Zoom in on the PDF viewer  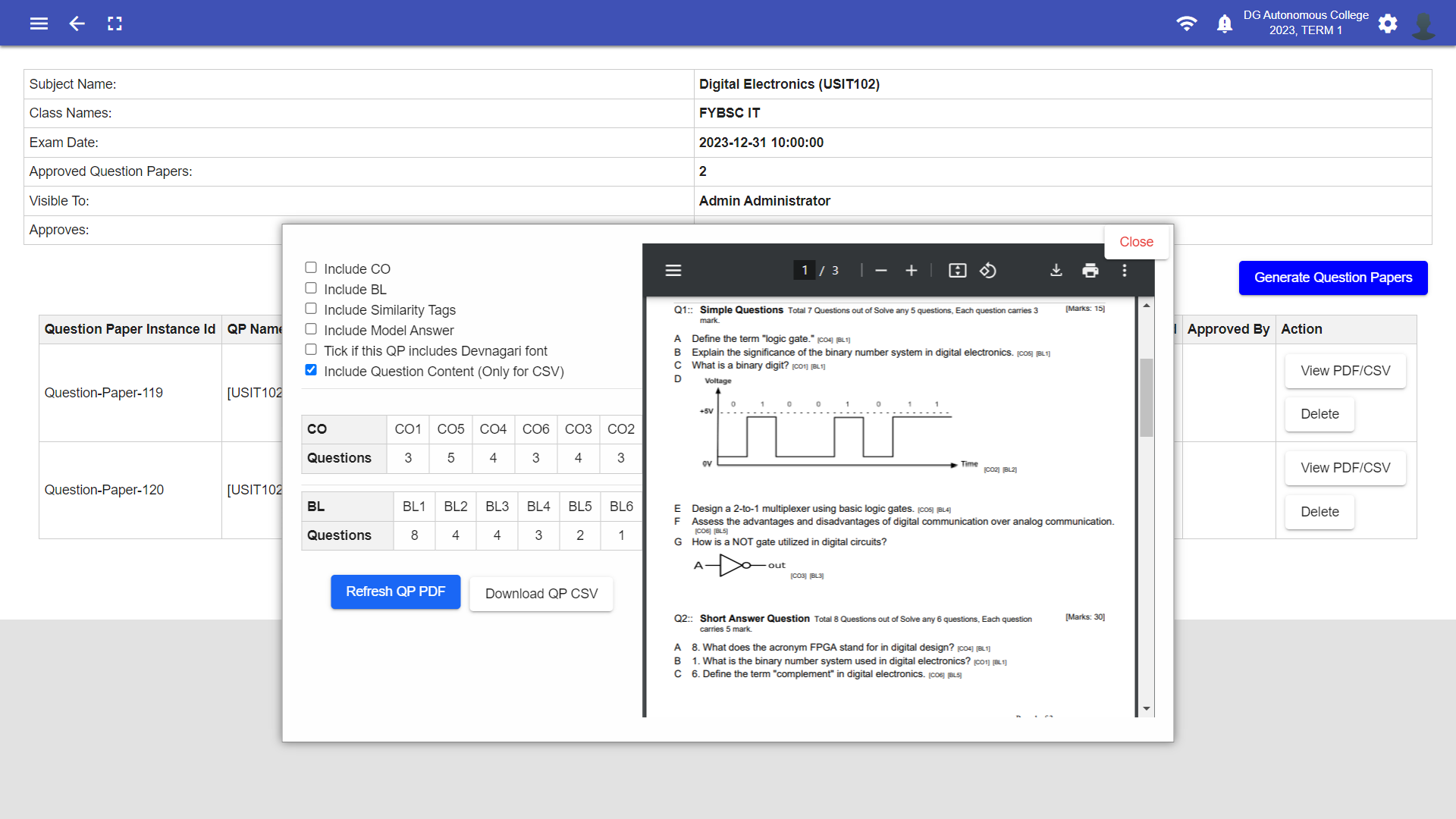(912, 271)
